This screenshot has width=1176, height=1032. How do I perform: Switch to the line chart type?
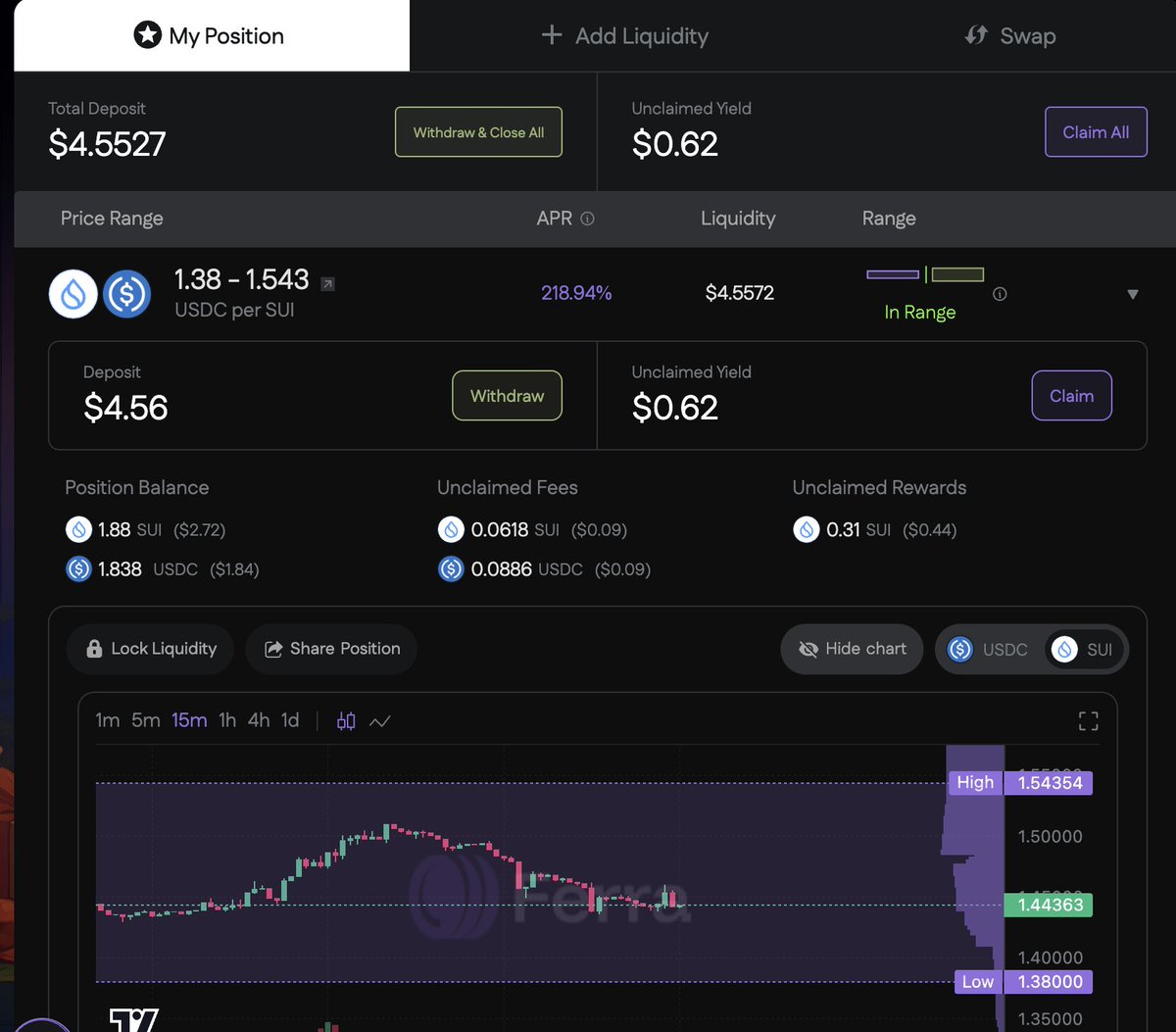380,721
